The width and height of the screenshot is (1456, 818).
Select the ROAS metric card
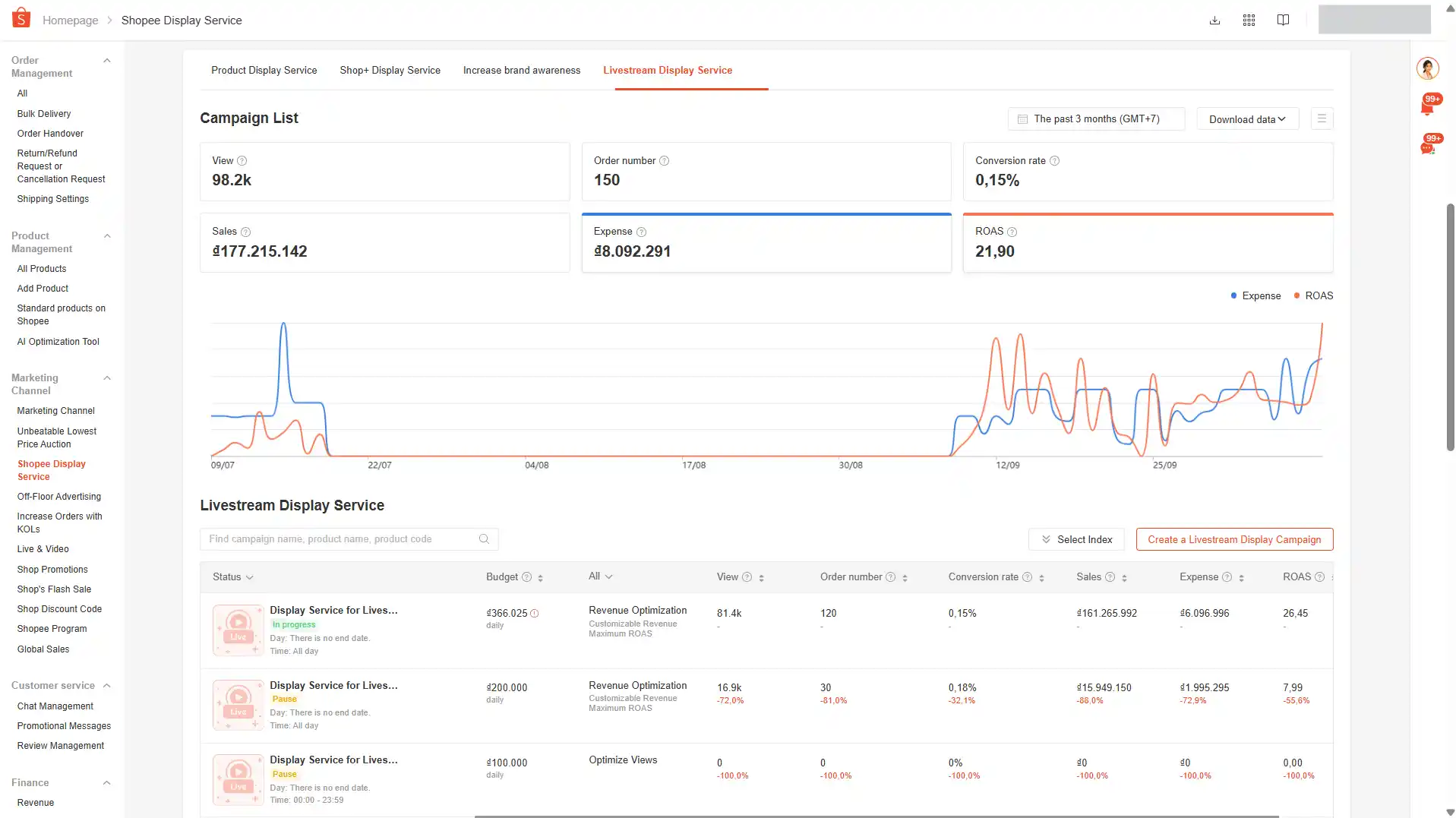point(1148,243)
